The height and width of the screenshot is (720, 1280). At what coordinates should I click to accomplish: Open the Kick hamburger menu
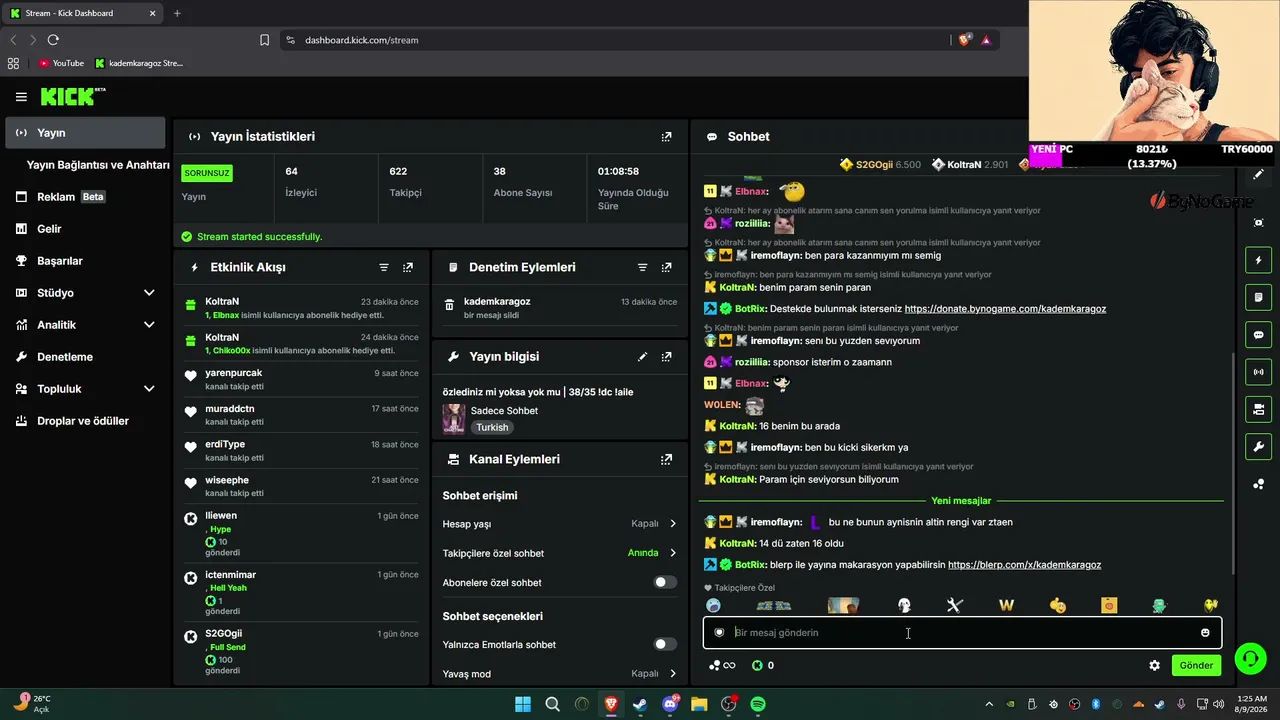click(21, 97)
